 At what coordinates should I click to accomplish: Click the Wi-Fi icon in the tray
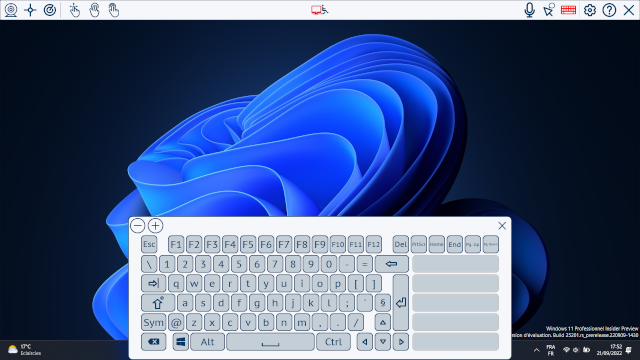(566, 350)
